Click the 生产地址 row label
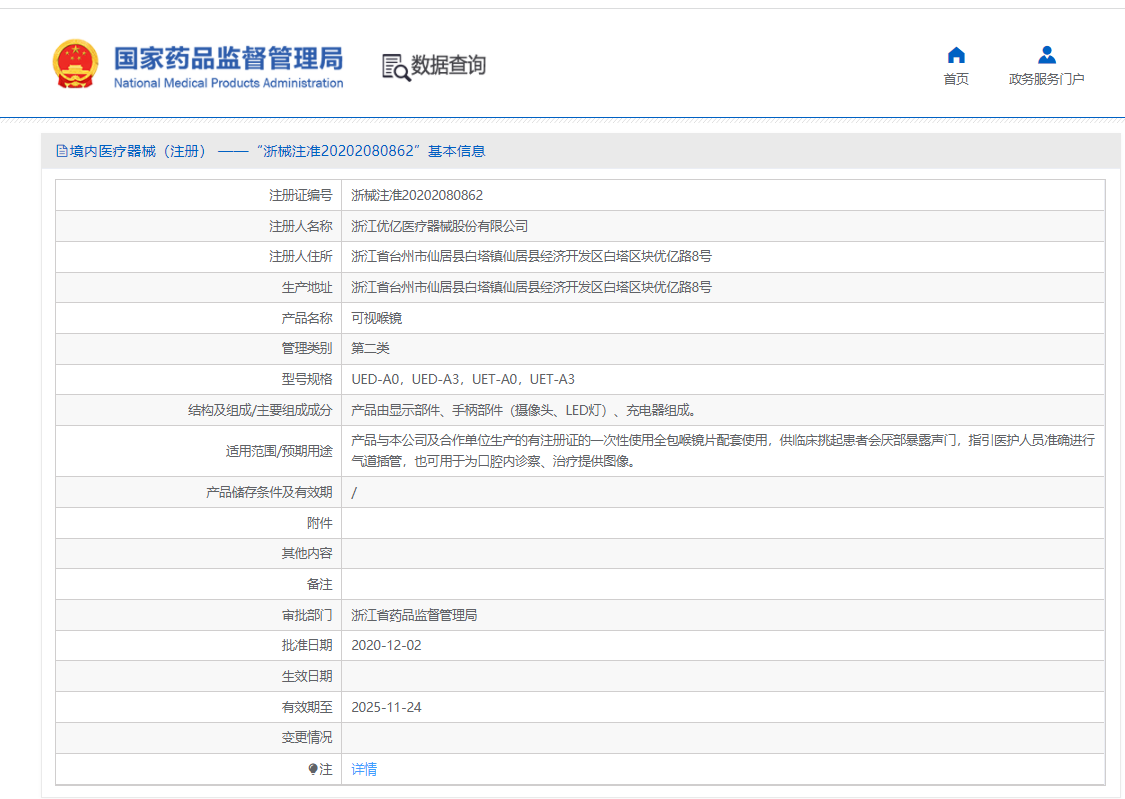Screen dimensions: 1125x799 pyautogui.click(x=307, y=287)
